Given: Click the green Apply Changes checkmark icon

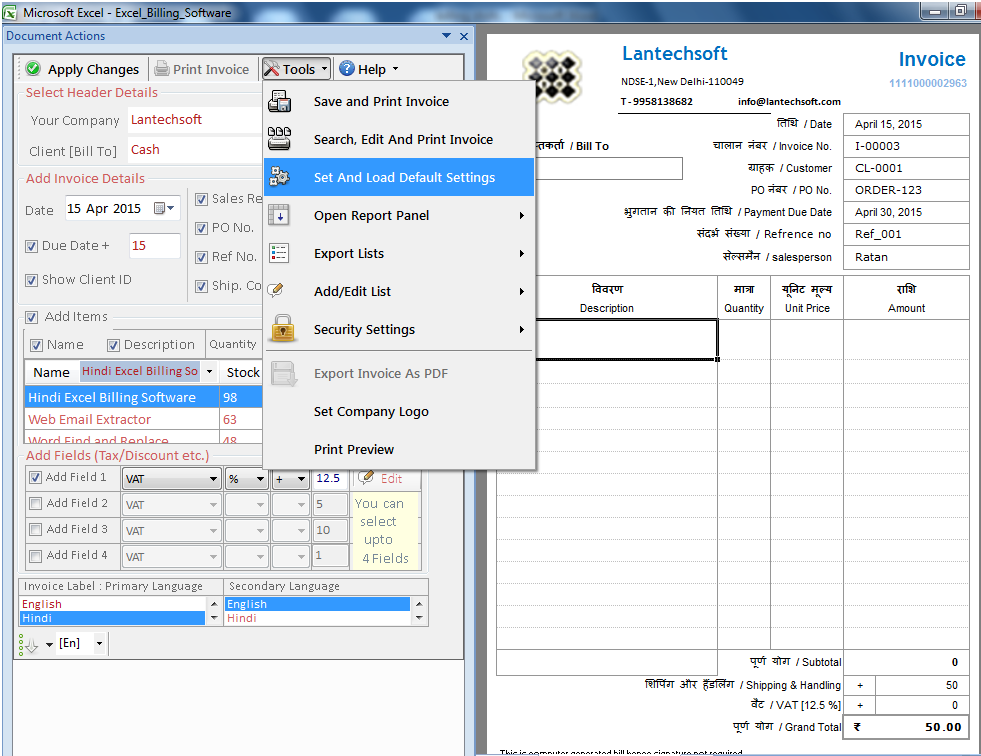Looking at the screenshot, I should (33, 68).
